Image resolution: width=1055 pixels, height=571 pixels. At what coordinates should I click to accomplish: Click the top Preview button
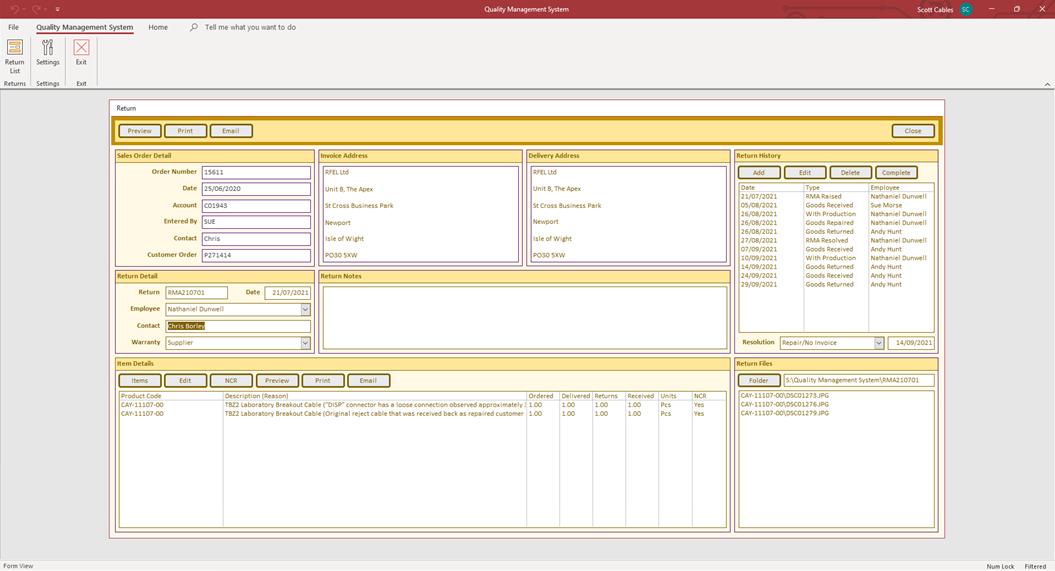point(140,131)
